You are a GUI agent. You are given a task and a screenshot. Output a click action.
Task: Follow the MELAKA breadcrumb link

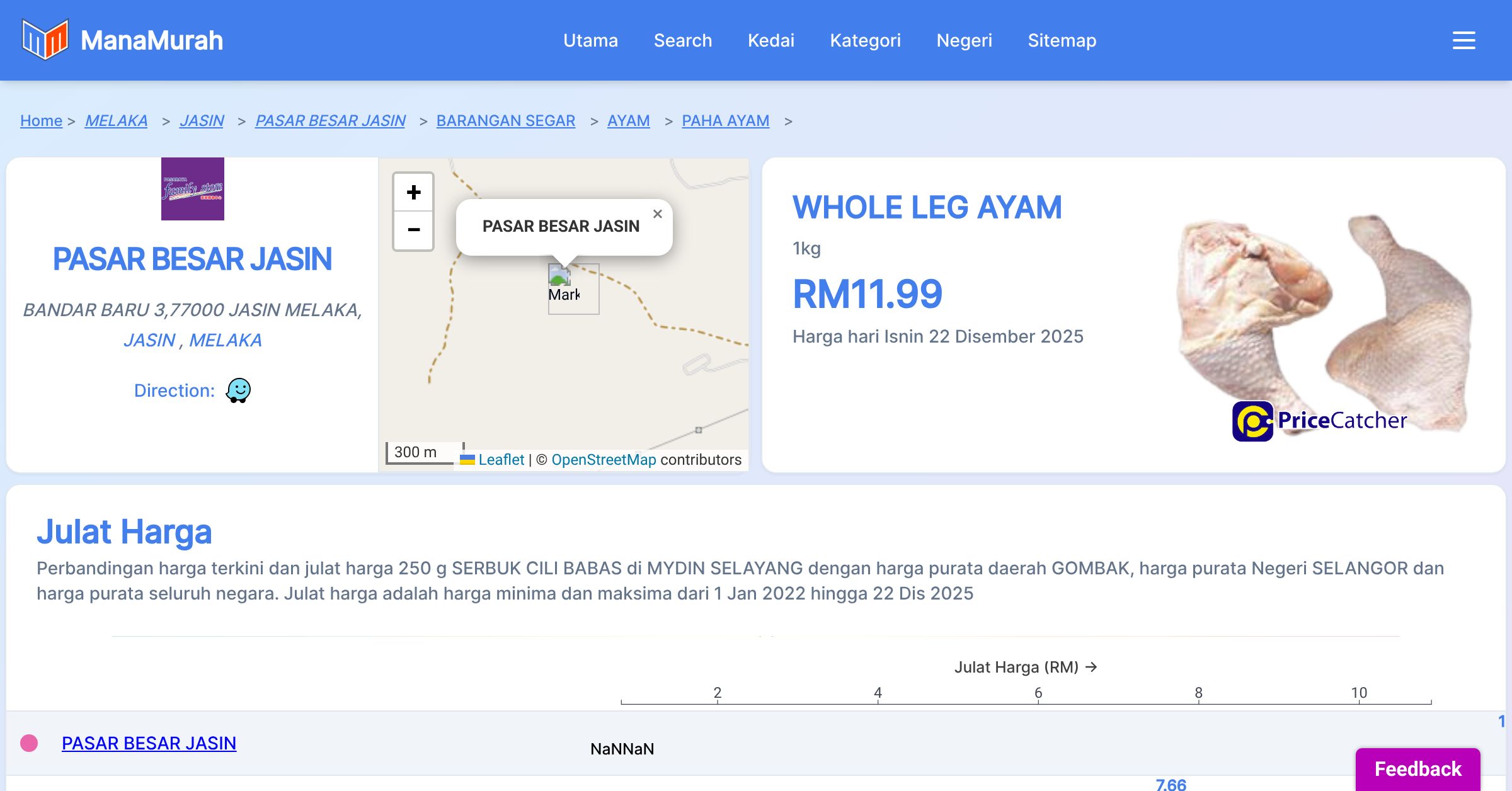[116, 120]
